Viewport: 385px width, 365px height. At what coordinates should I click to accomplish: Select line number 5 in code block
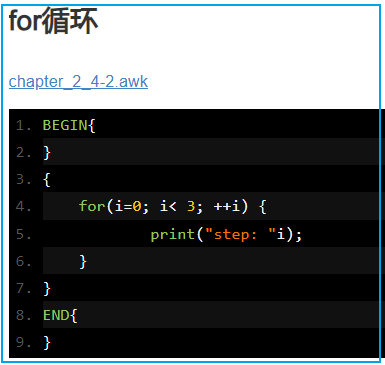(23, 234)
